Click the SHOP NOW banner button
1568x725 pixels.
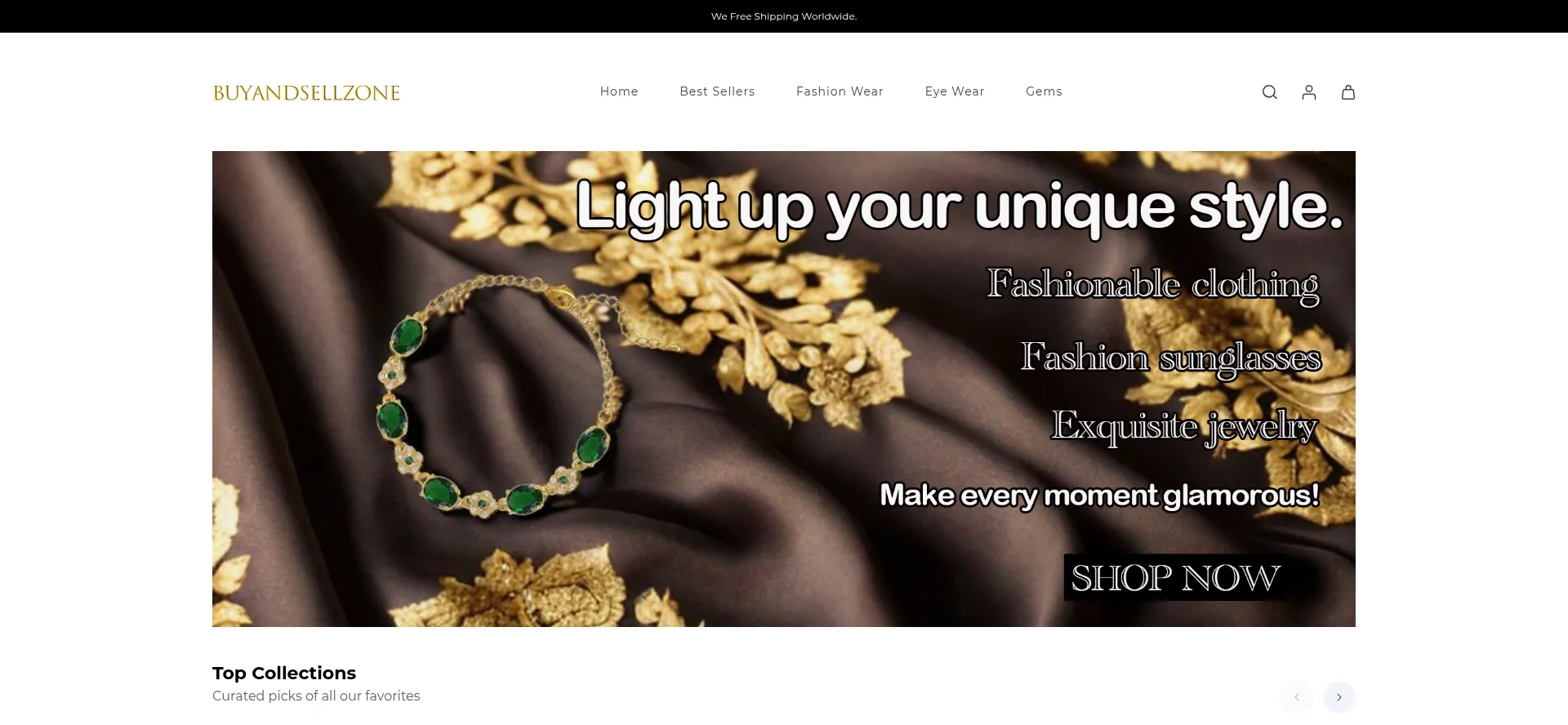pyautogui.click(x=1176, y=577)
